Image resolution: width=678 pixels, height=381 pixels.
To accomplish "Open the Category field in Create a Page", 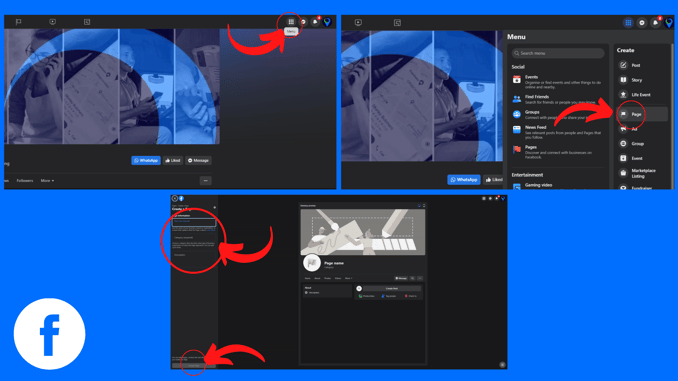I will click(x=194, y=237).
